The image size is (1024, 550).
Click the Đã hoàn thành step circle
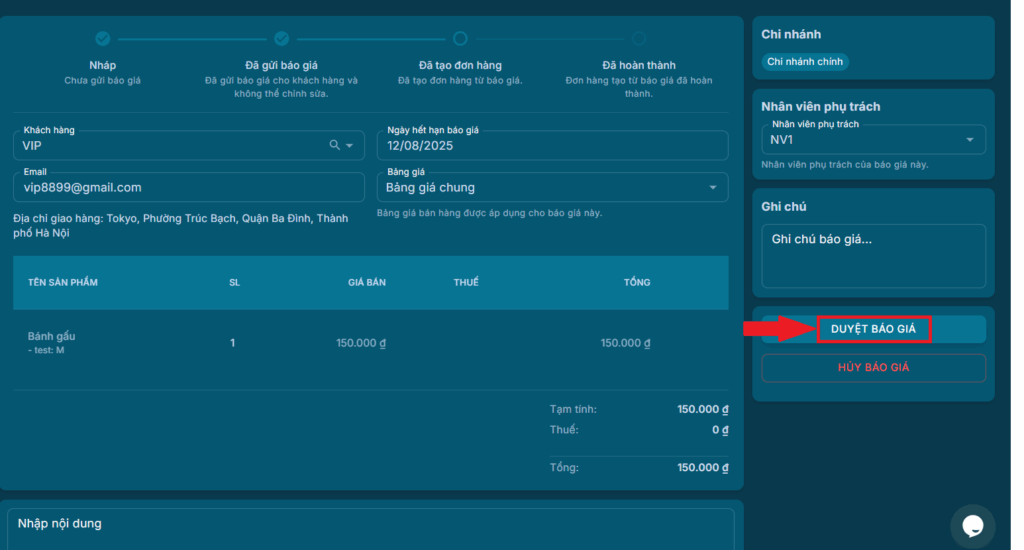pos(638,39)
